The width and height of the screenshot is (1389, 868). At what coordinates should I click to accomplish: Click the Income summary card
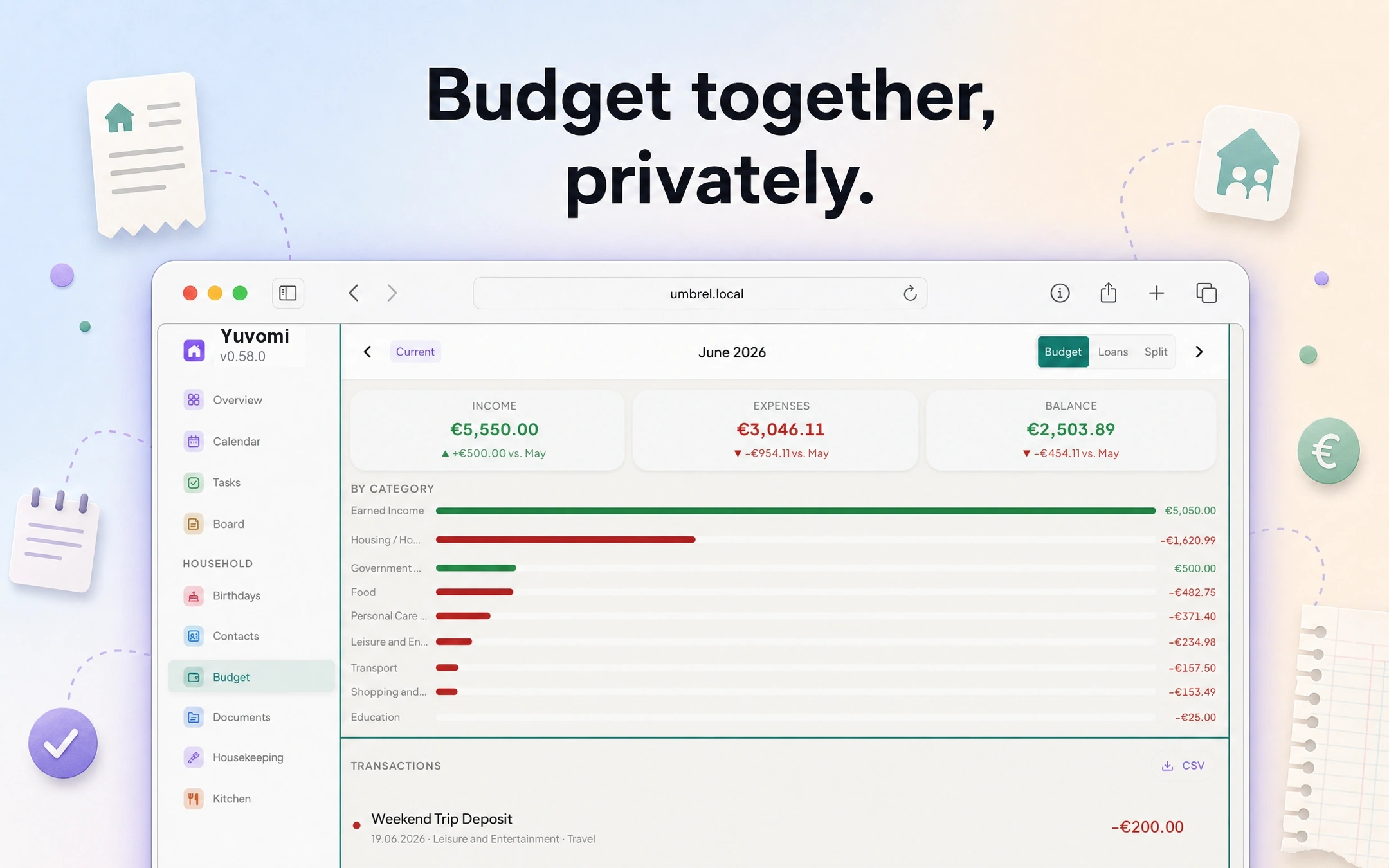tap(487, 429)
